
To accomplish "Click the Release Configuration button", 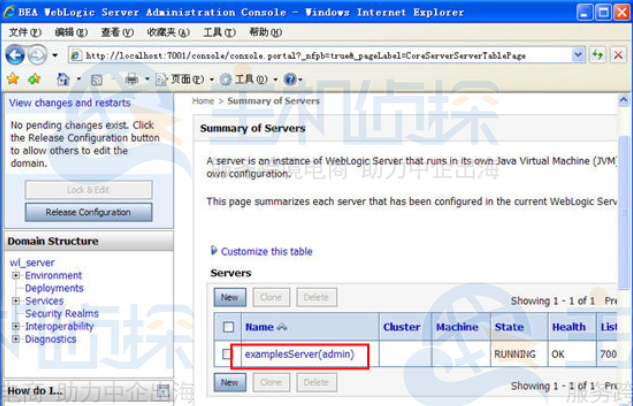I will pyautogui.click(x=88, y=212).
